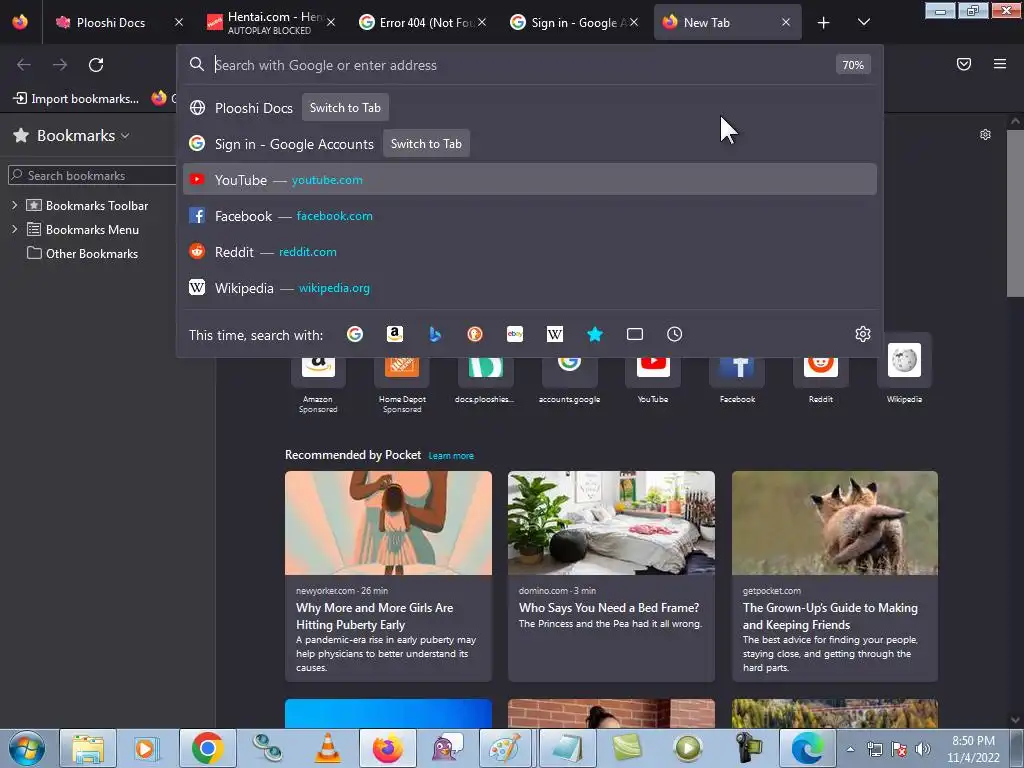1024x768 pixels.
Task: Expand the Bookmarks Toolbar folder
Action: (x=14, y=205)
